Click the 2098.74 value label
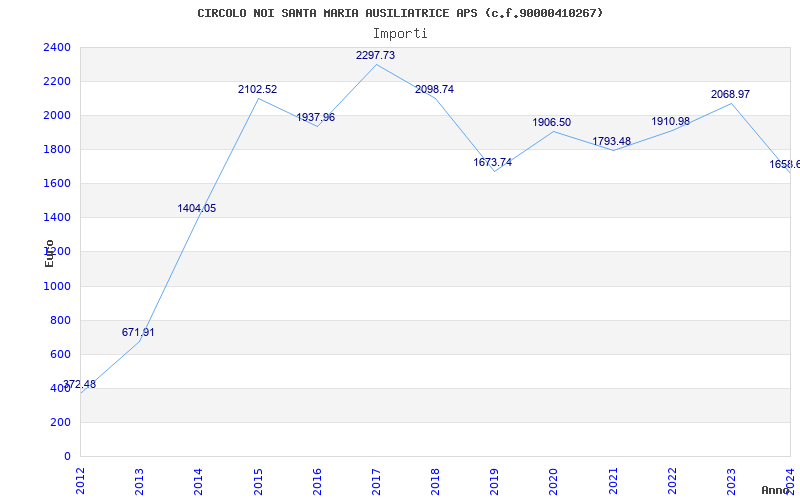Viewport: 800px width, 500px height. (x=434, y=89)
